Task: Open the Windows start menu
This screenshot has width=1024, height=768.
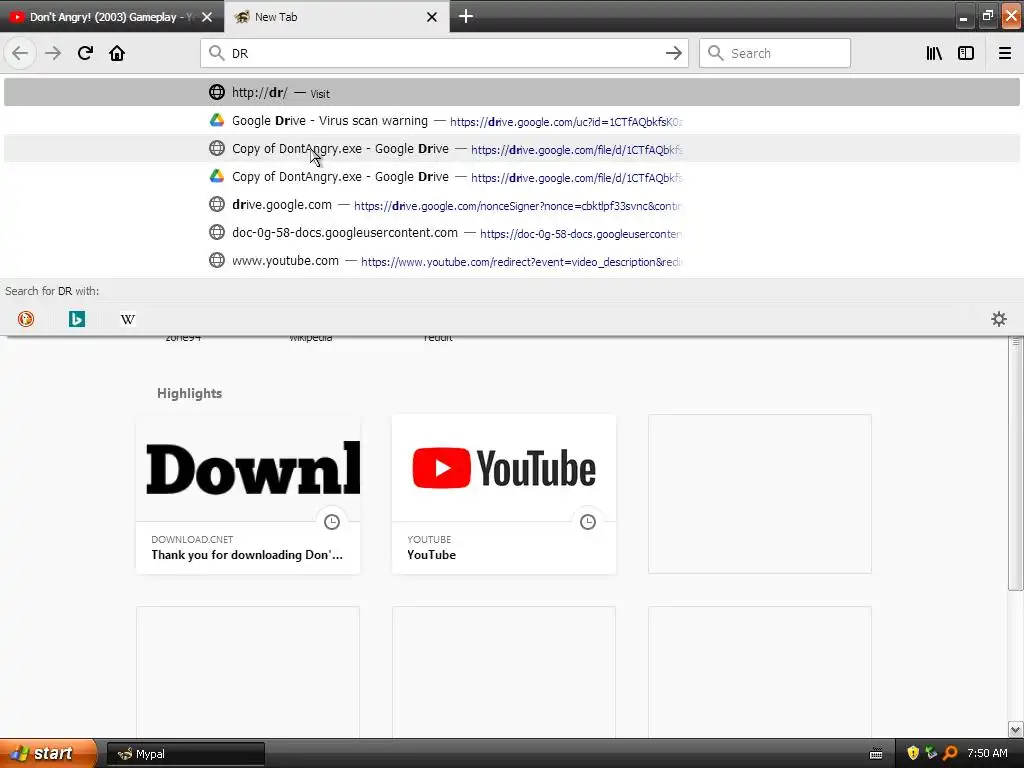Action: (48, 754)
